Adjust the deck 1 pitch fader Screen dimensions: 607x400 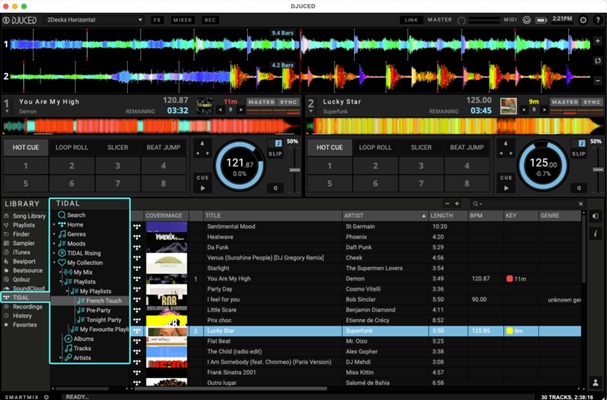pos(295,170)
